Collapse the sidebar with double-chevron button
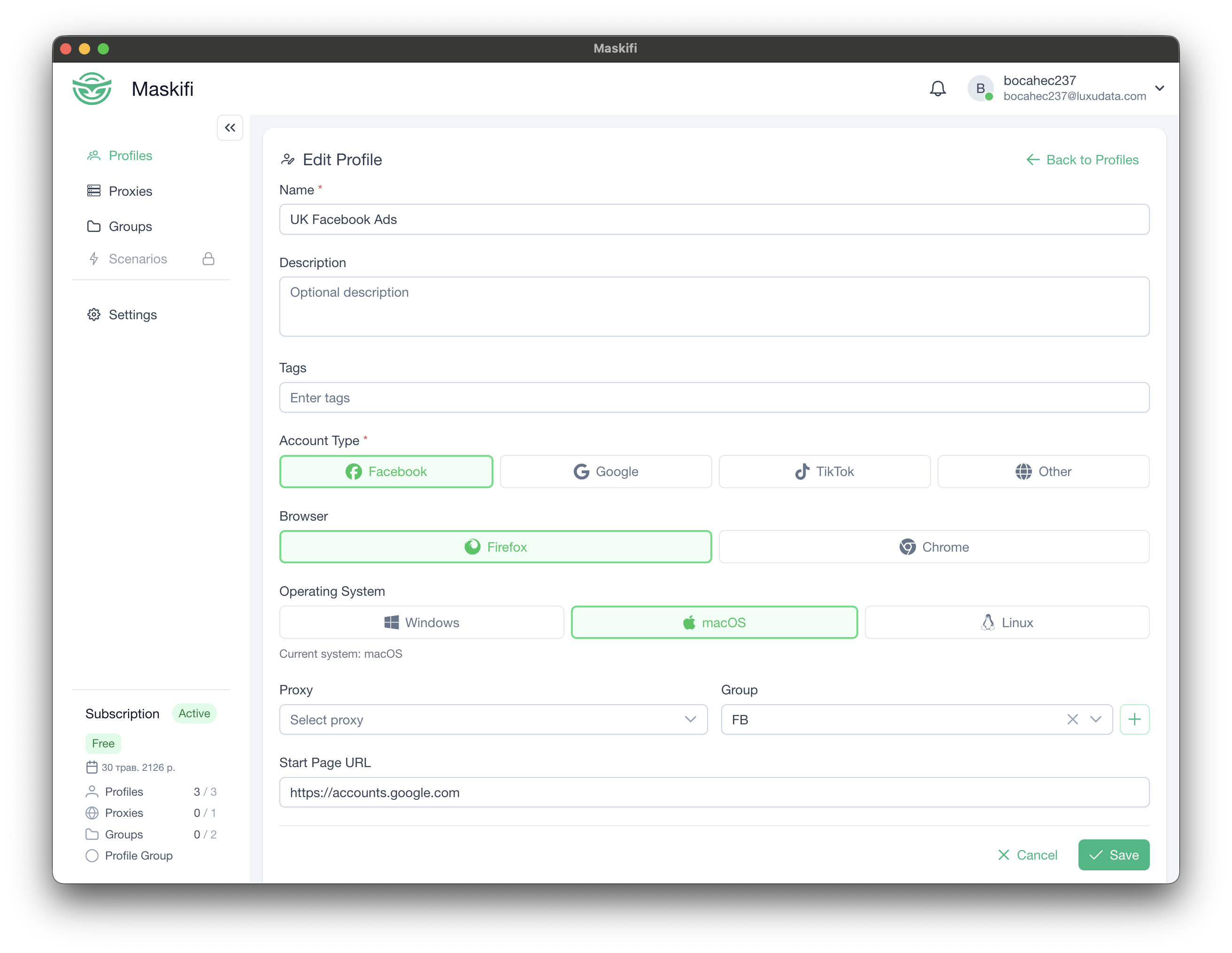 (230, 127)
